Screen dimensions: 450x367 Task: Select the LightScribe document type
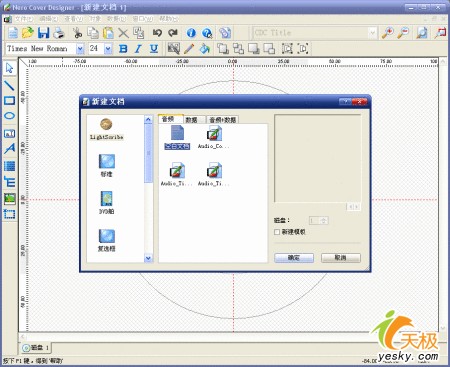click(x=106, y=129)
